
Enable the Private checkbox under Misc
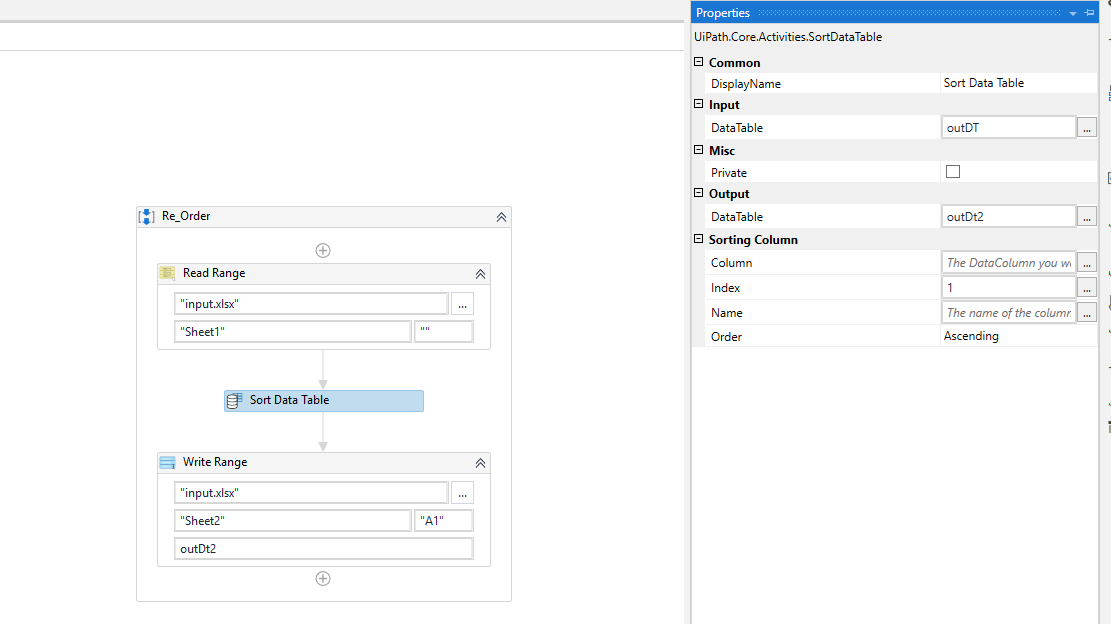point(952,171)
